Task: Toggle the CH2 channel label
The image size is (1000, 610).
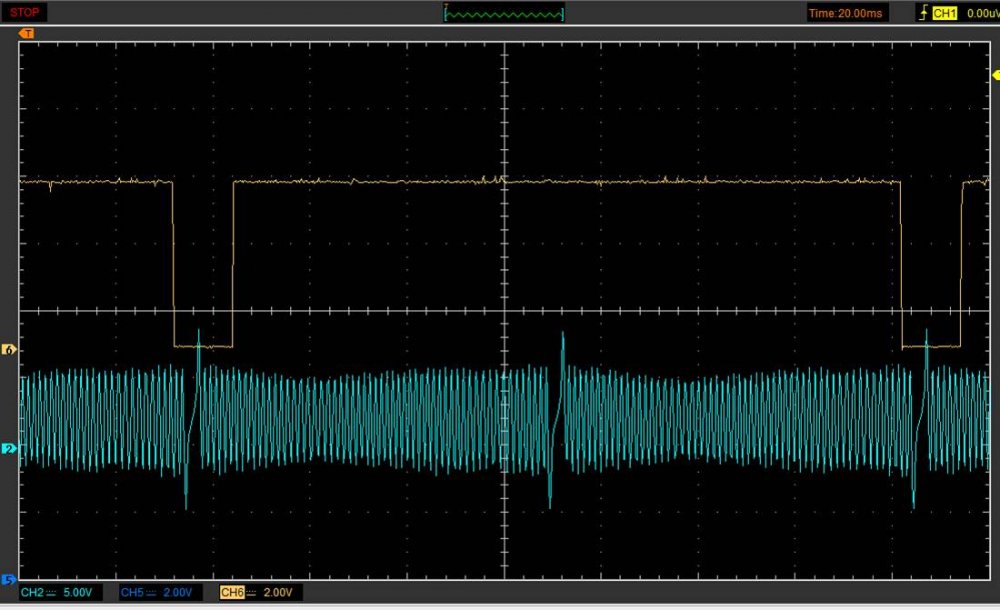Action: click(x=31, y=593)
